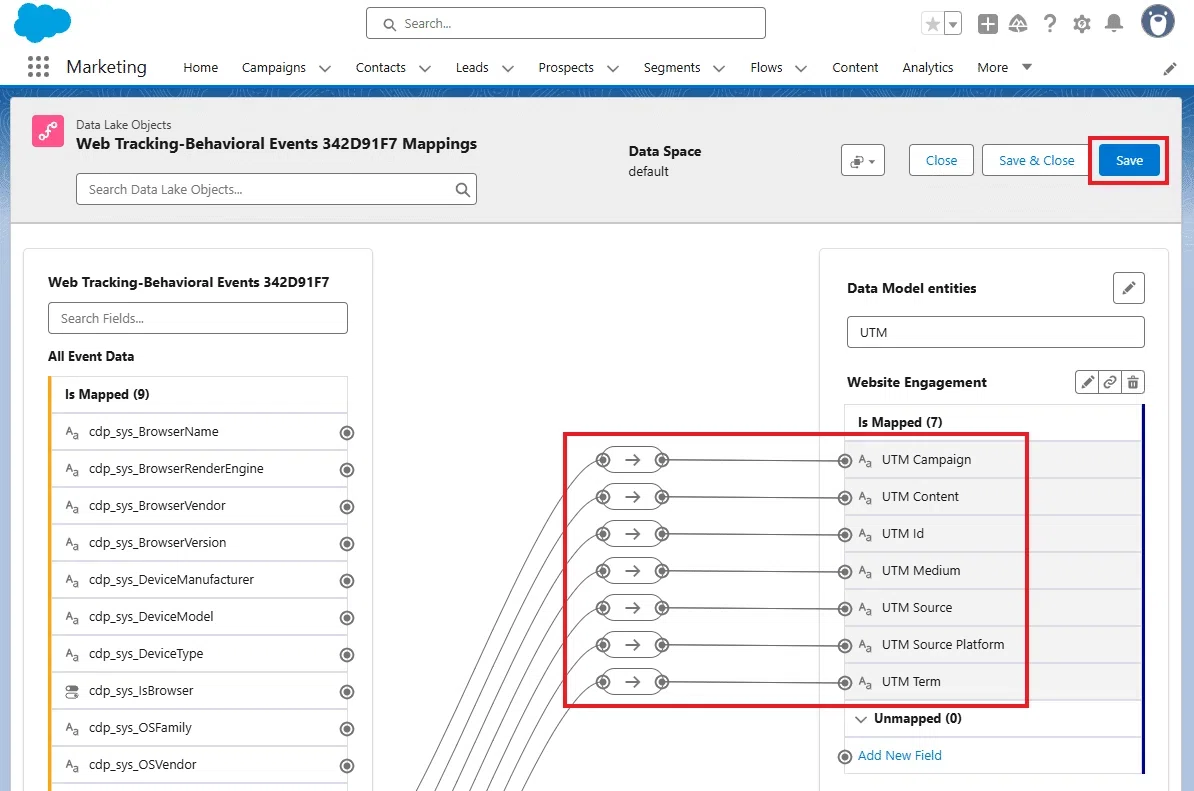Open the user profile avatar

pyautogui.click(x=1157, y=21)
